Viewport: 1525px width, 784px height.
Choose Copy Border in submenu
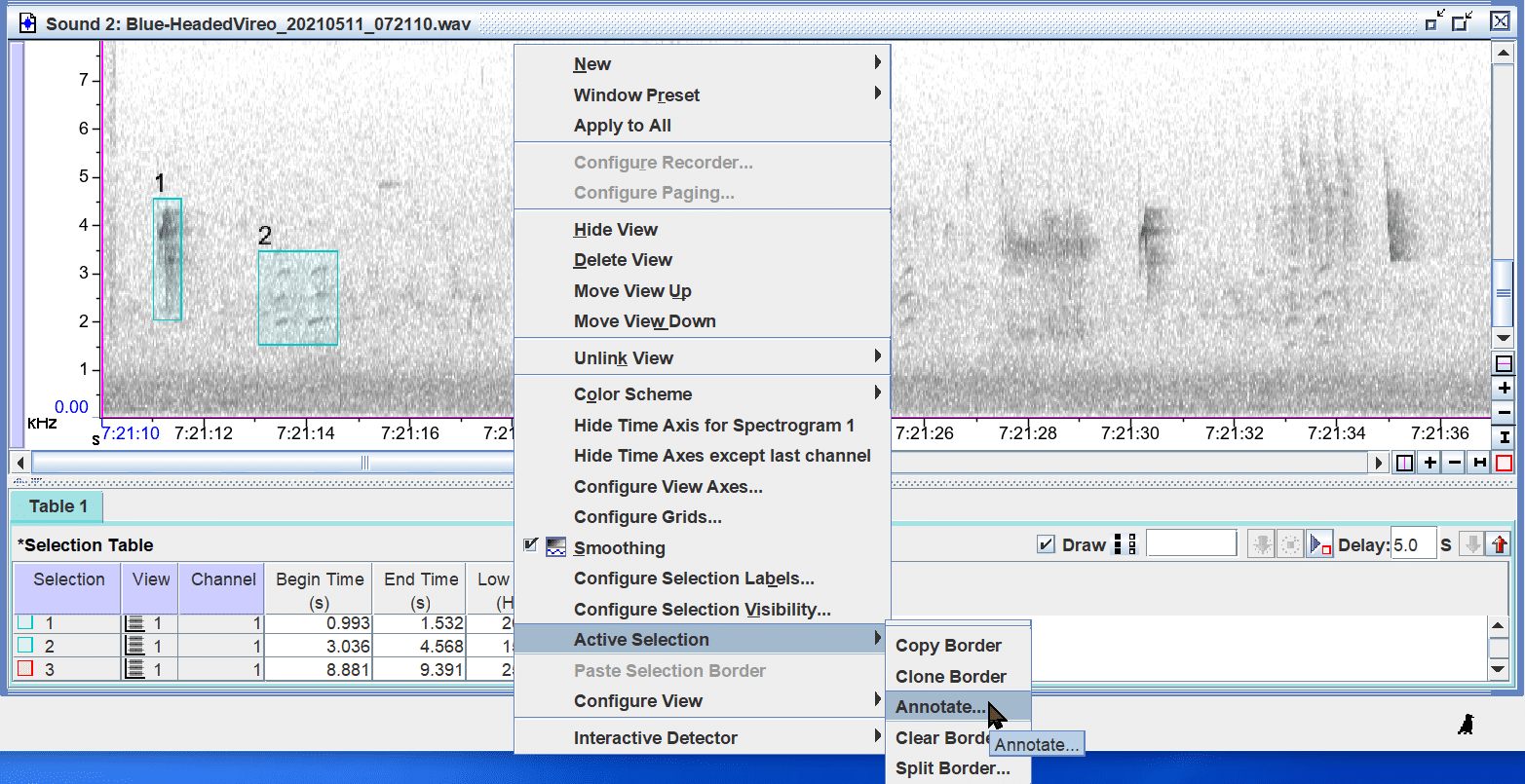[957, 645]
